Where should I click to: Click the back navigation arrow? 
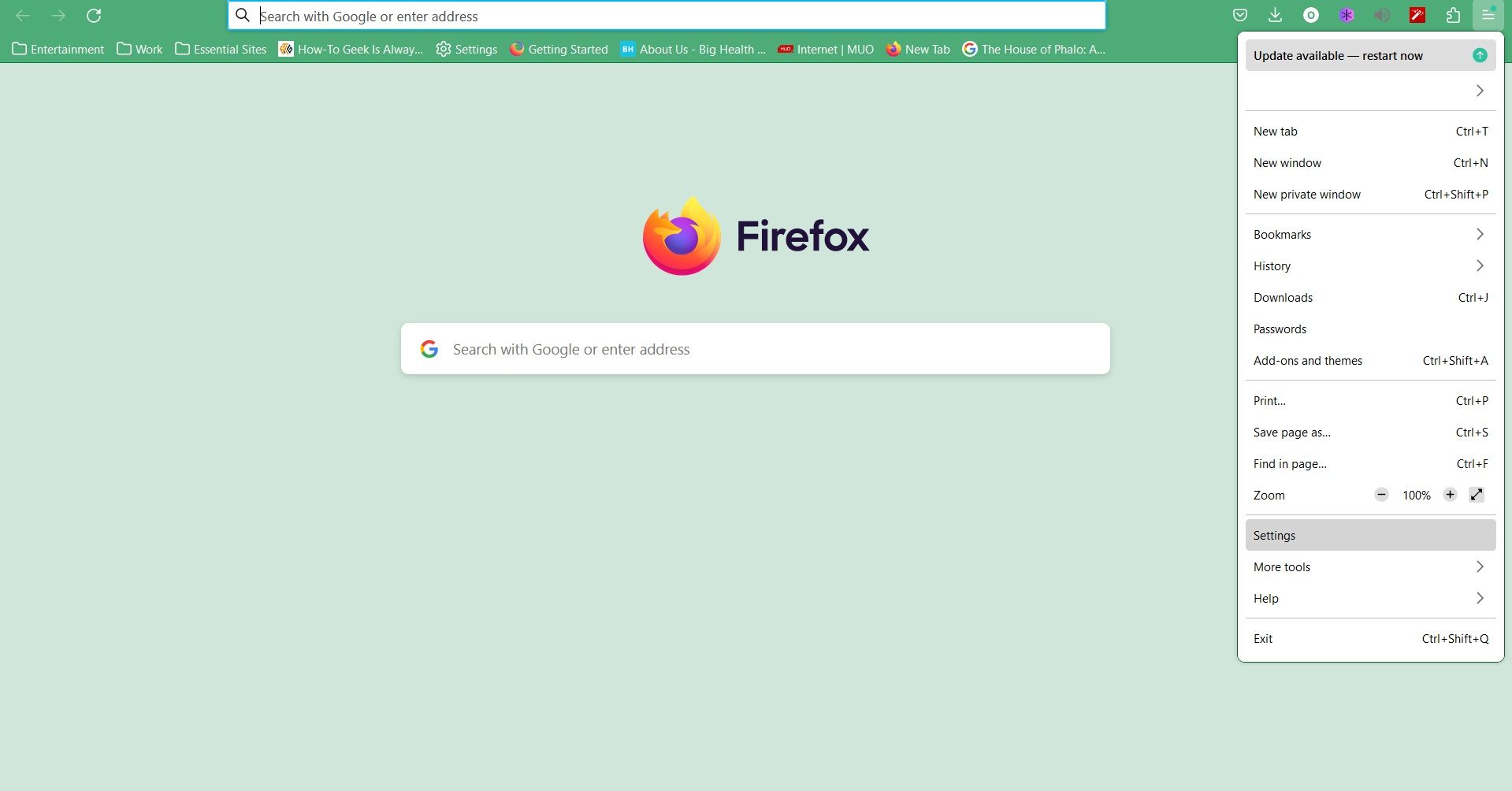(23, 16)
